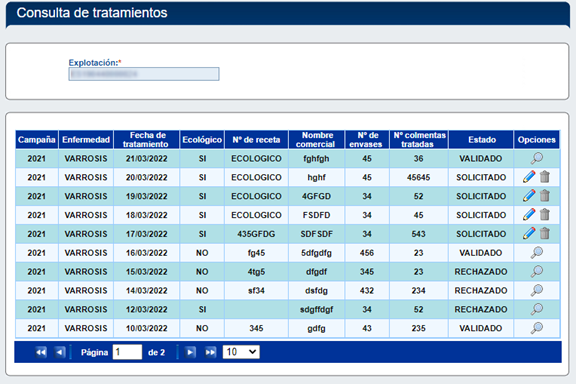Screen dimensions: 576x384
Task: Go to next page of results
Action: tap(190, 352)
